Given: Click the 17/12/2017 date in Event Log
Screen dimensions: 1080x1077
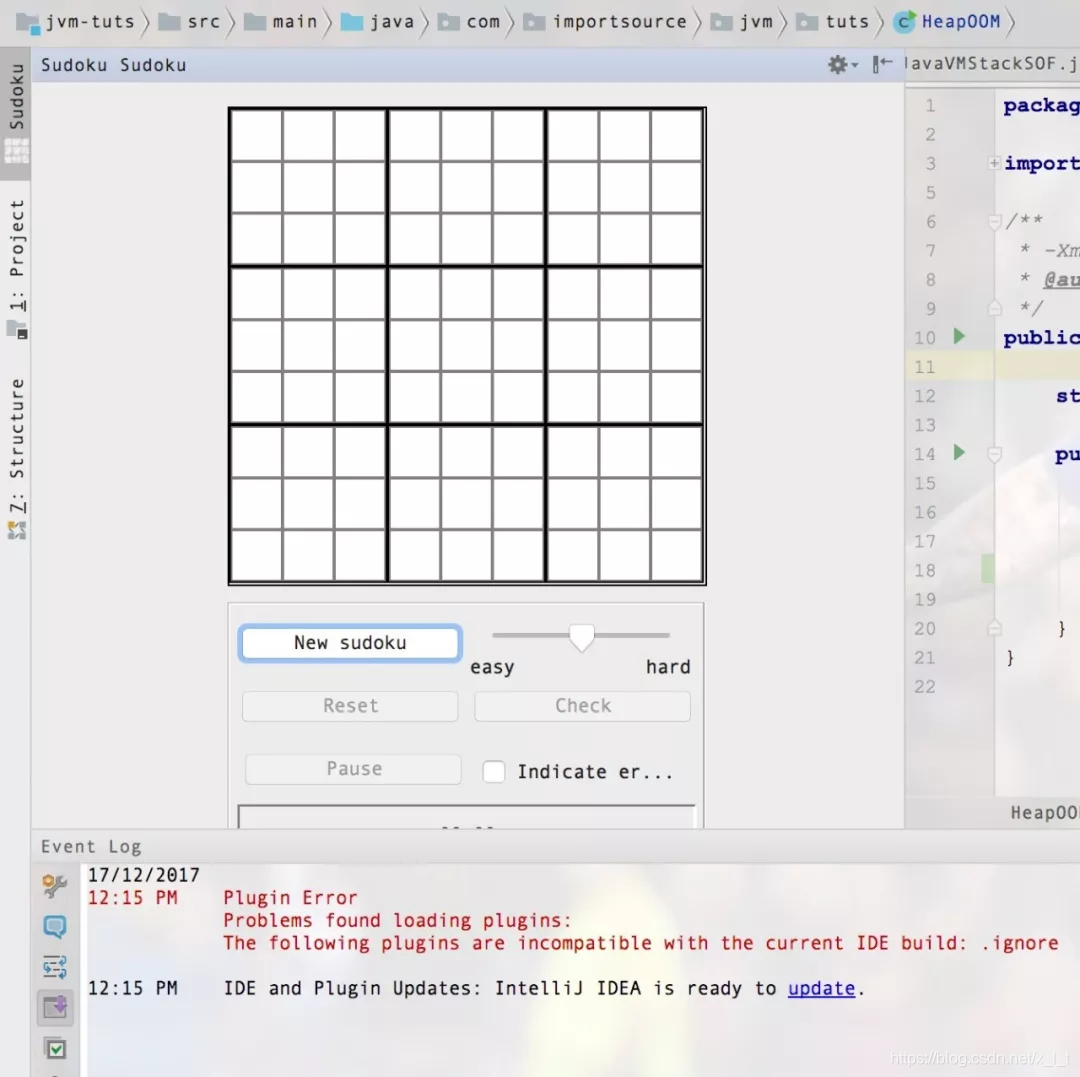Looking at the screenshot, I should pyautogui.click(x=143, y=875).
